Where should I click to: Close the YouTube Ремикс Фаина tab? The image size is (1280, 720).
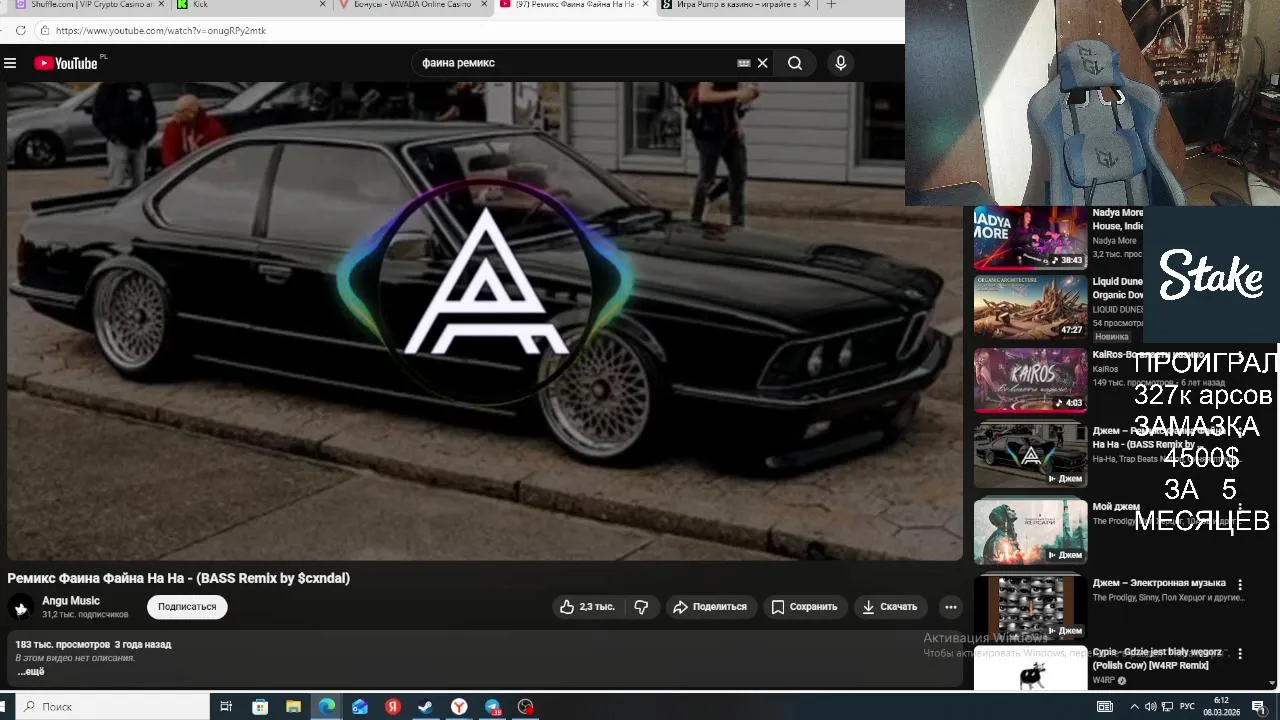click(645, 5)
